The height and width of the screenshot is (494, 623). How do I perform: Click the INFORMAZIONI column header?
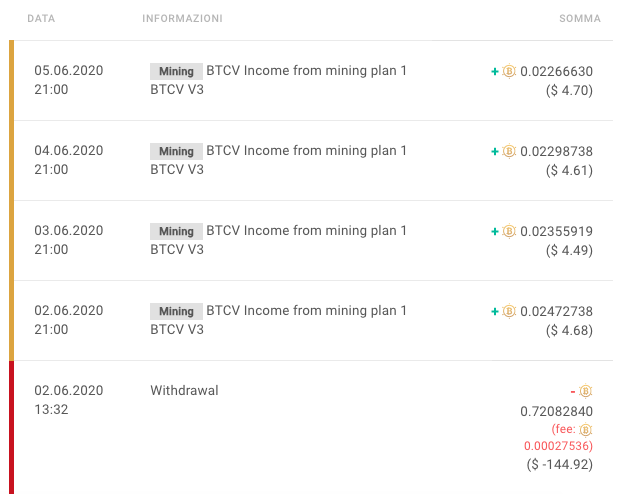tap(182, 19)
